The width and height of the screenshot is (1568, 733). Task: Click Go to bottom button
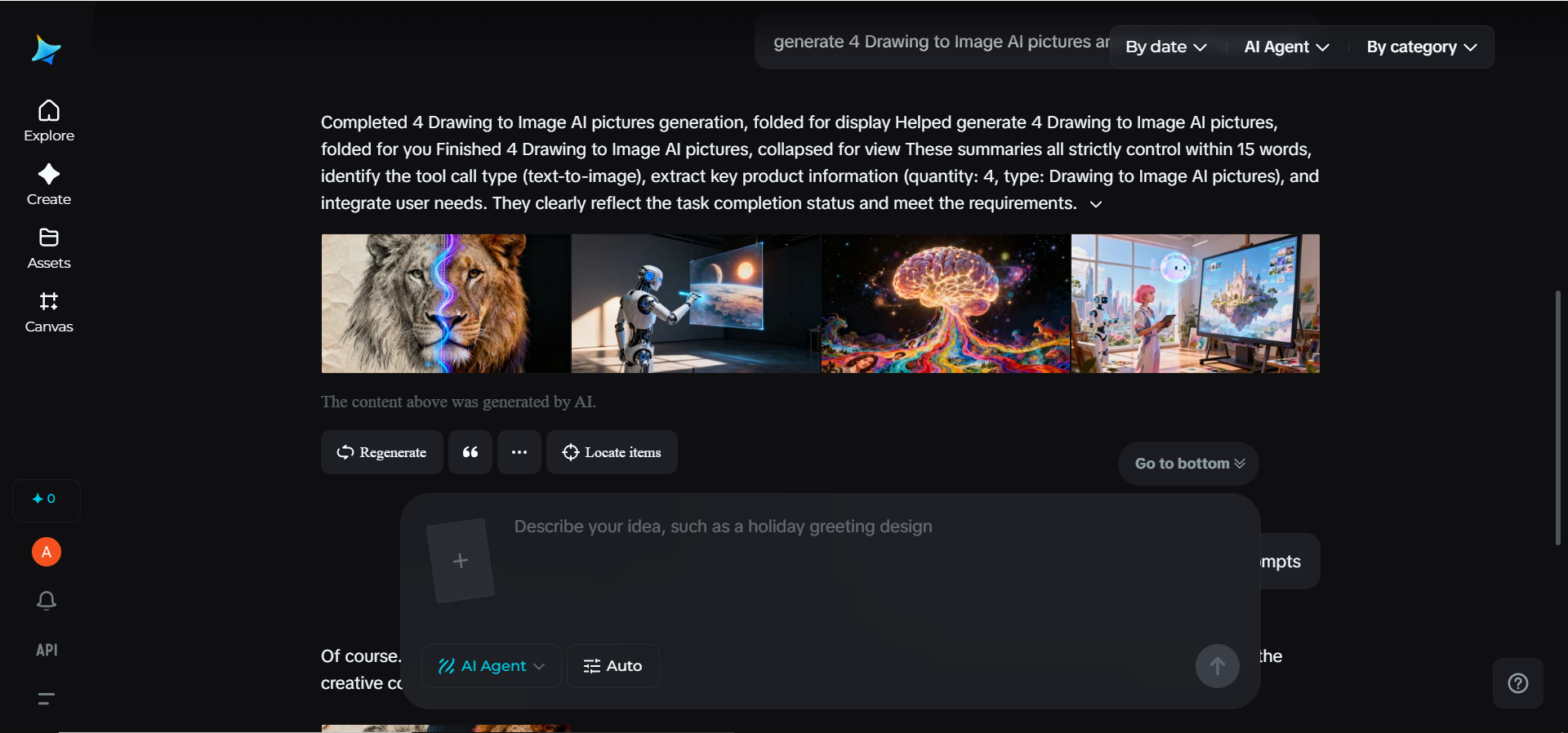click(1188, 464)
